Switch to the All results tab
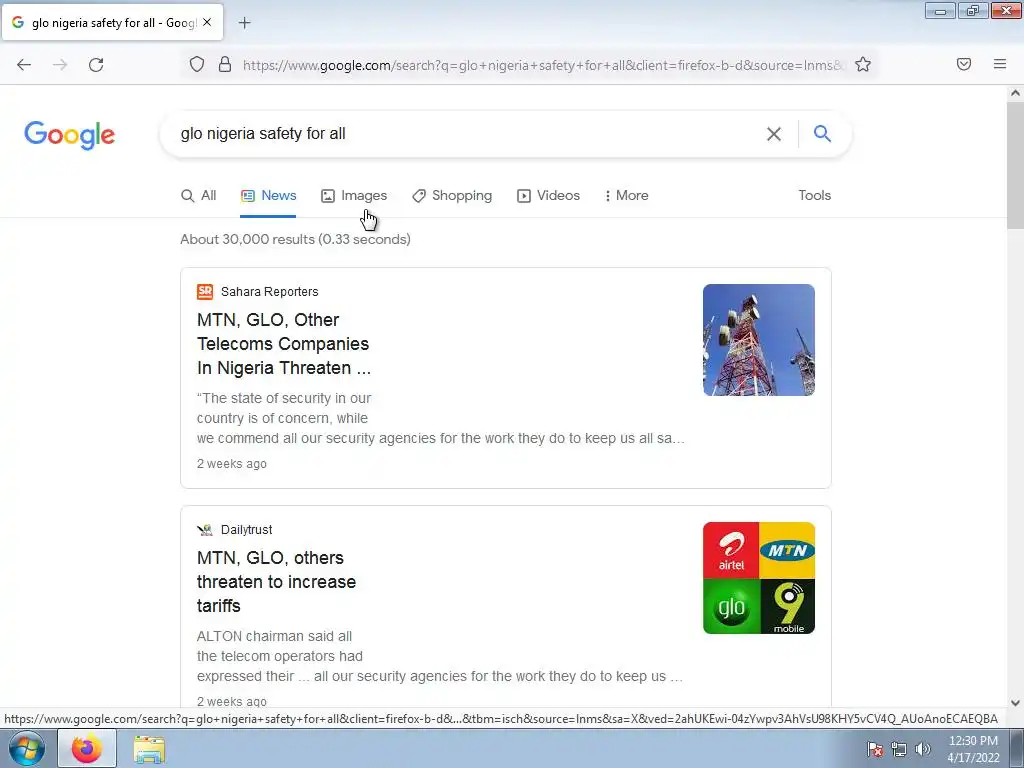The width and height of the screenshot is (1024, 768). point(199,195)
